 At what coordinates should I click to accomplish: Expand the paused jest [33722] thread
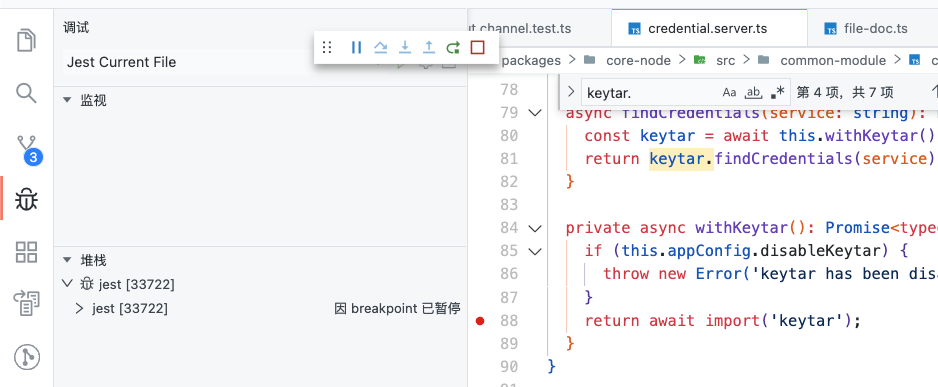click(x=79, y=309)
